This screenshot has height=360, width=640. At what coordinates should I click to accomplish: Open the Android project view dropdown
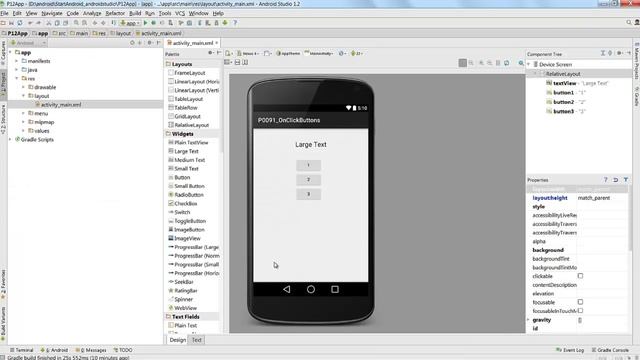click(28, 43)
